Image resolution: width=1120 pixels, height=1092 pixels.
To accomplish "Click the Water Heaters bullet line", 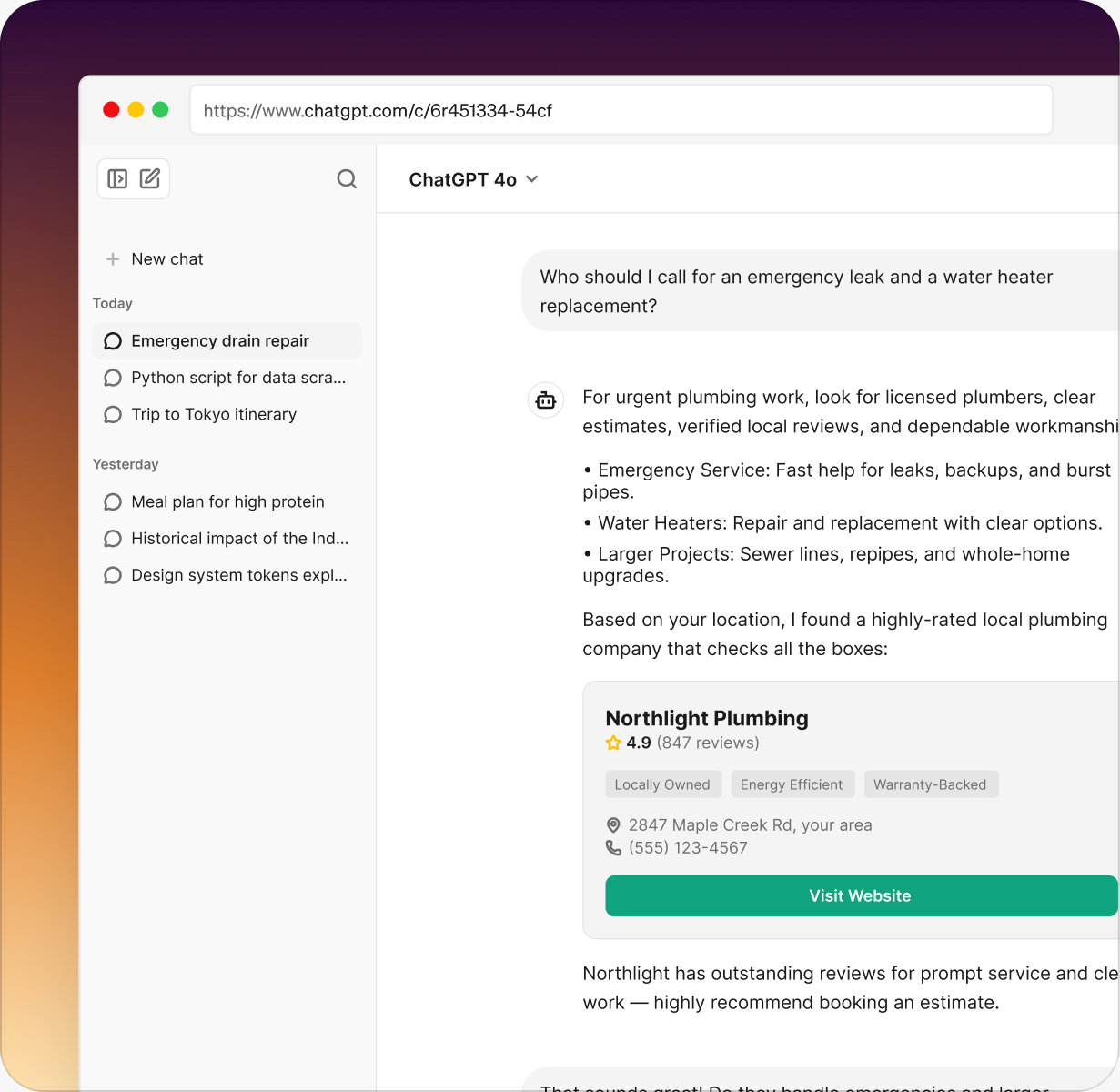I will point(843,523).
